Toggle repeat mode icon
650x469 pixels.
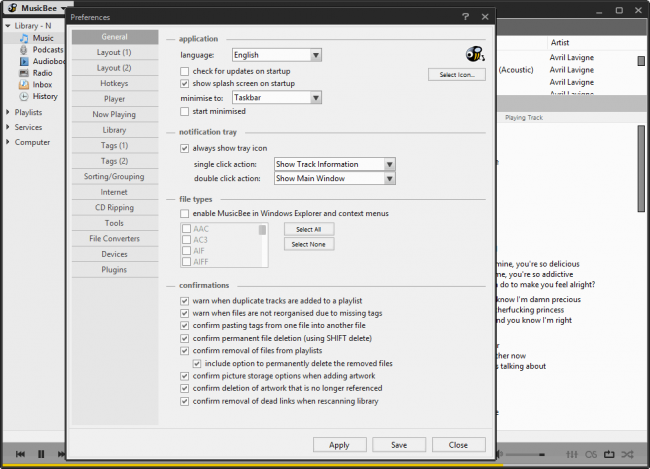pos(609,454)
